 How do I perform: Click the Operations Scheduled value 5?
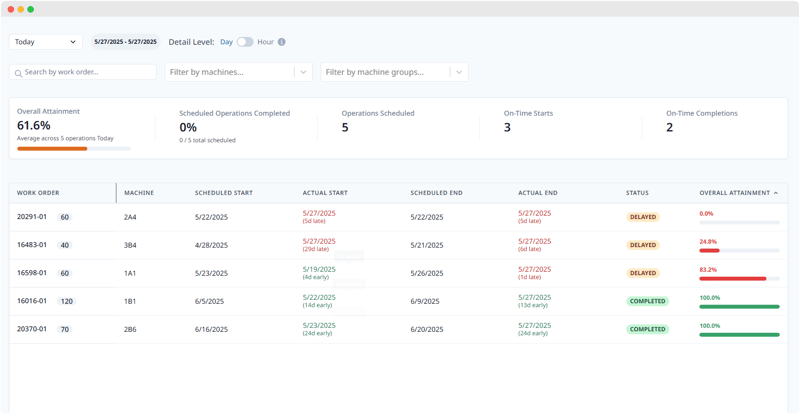[345, 128]
